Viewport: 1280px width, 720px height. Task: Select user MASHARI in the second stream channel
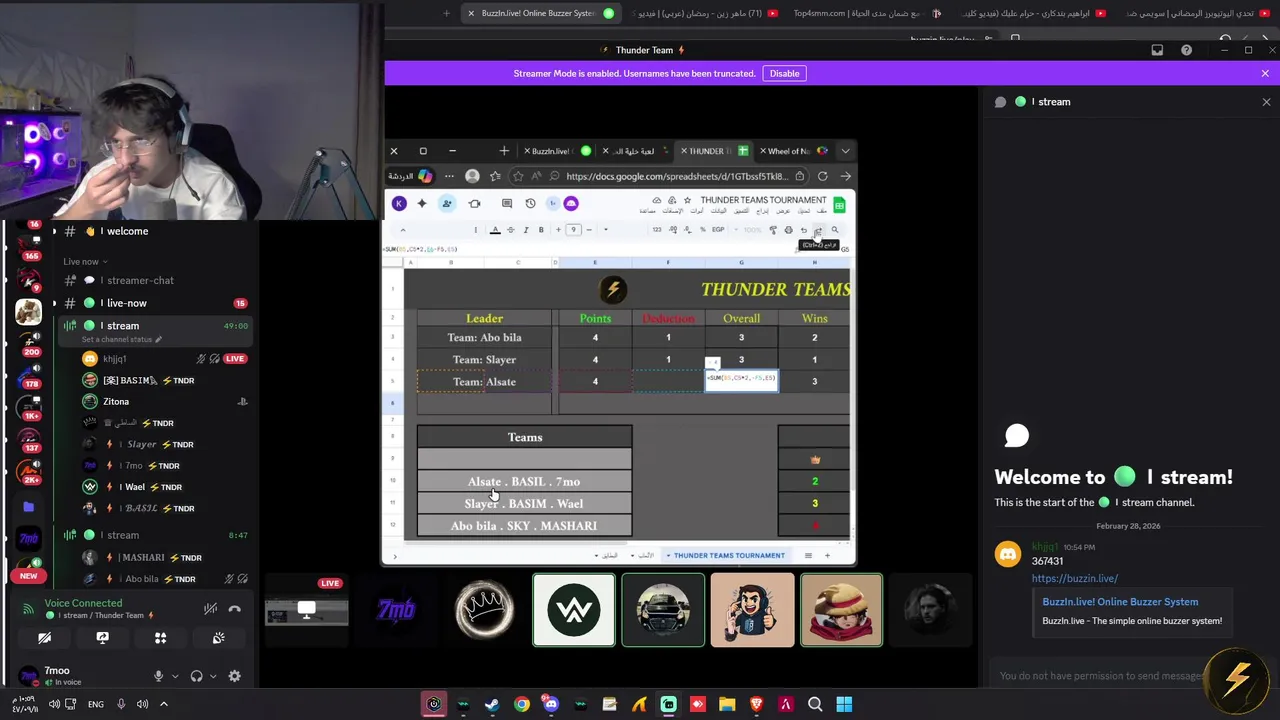(143, 558)
